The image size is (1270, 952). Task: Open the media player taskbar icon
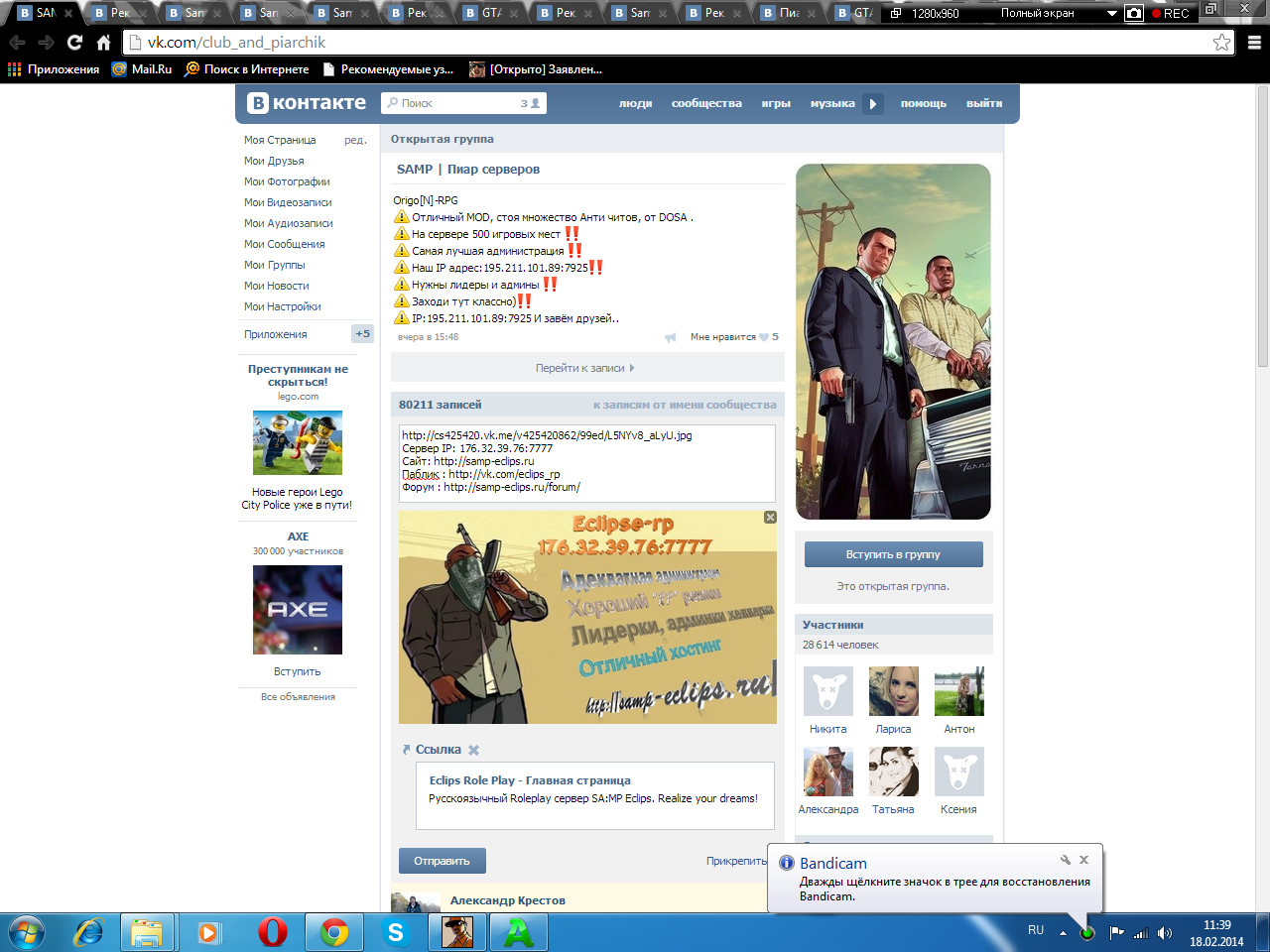209,932
